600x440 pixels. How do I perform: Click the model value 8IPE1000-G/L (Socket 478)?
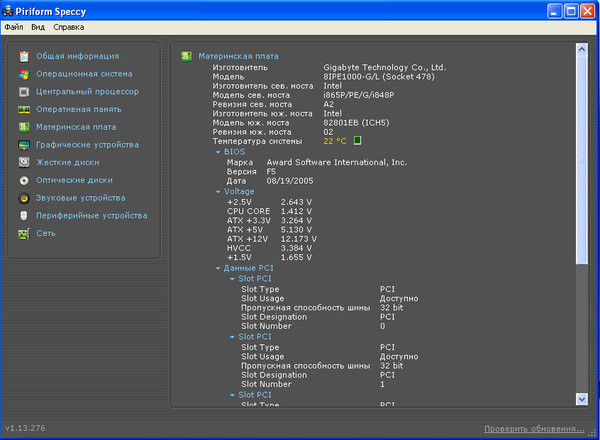379,77
